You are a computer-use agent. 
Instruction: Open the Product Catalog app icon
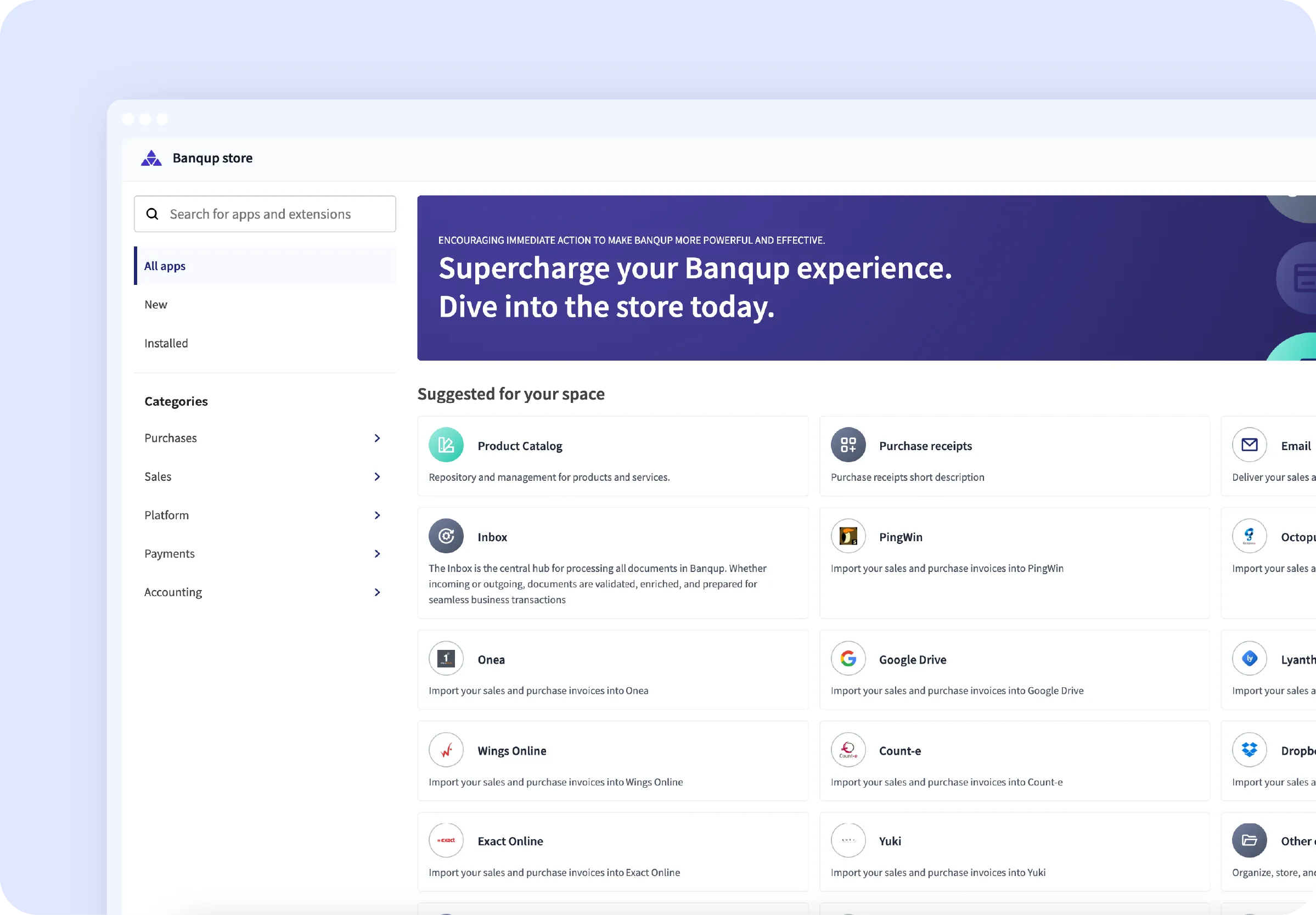(x=446, y=445)
